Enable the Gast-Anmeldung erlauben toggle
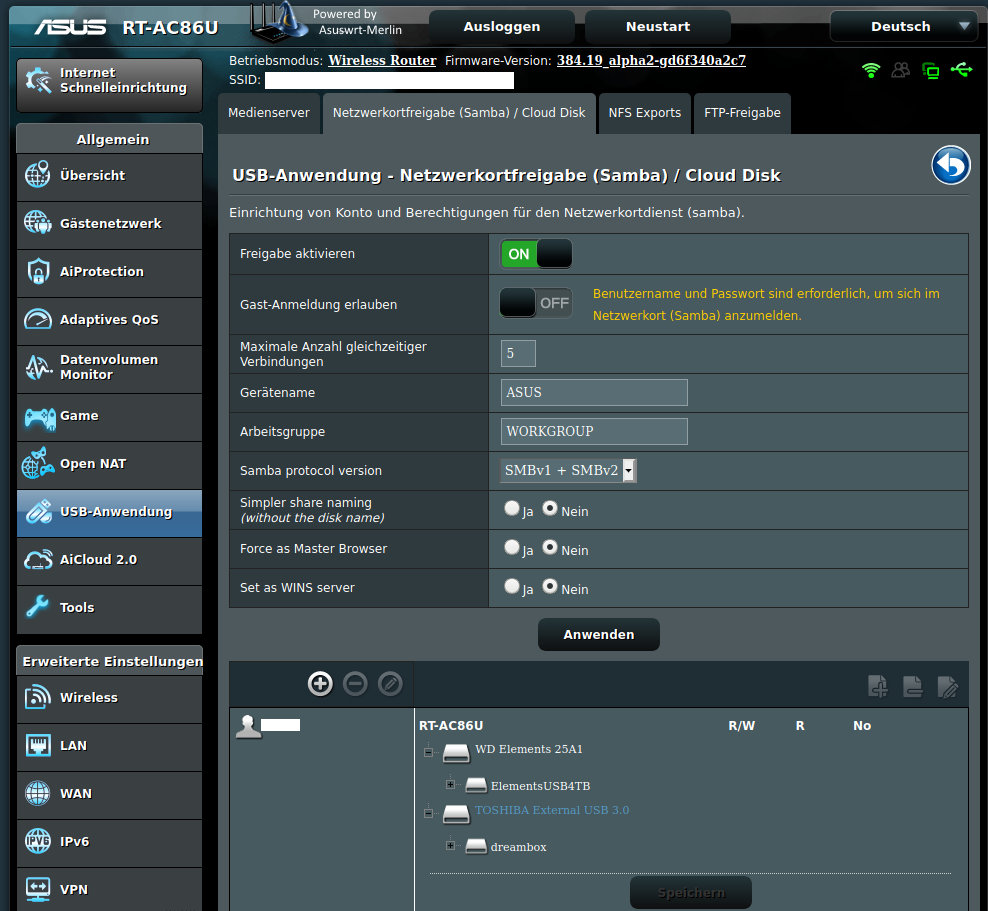This screenshot has width=988, height=911. 536,303
